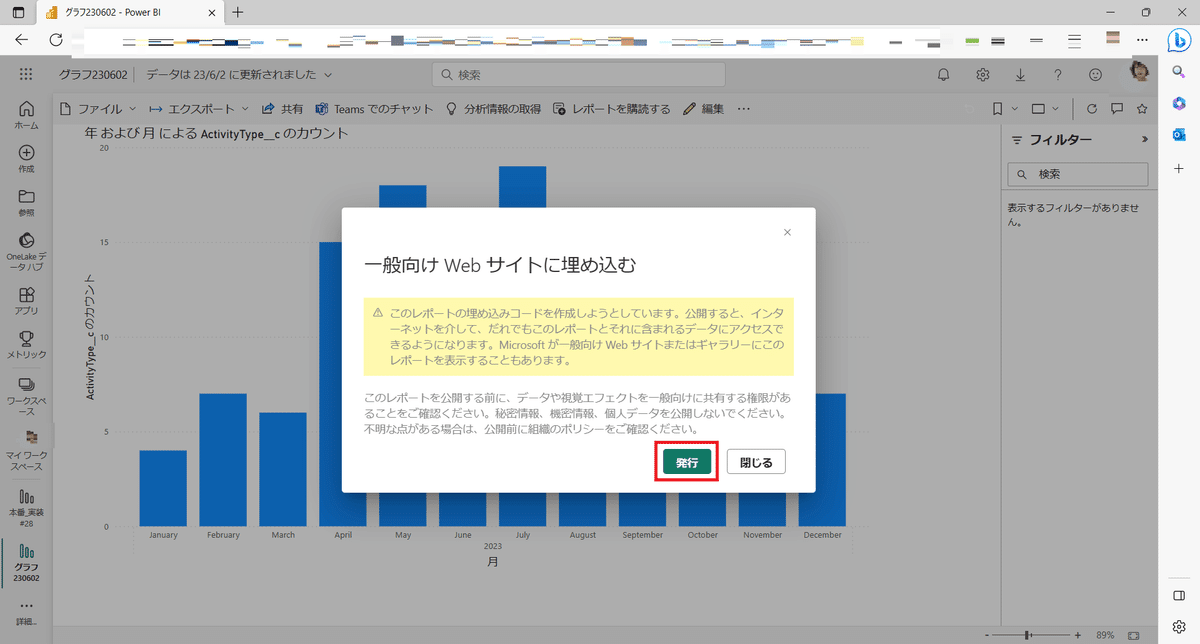Image resolution: width=1200 pixels, height=644 pixels.
Task: Add a sidebar app with plus icon
Action: pyautogui.click(x=1179, y=169)
